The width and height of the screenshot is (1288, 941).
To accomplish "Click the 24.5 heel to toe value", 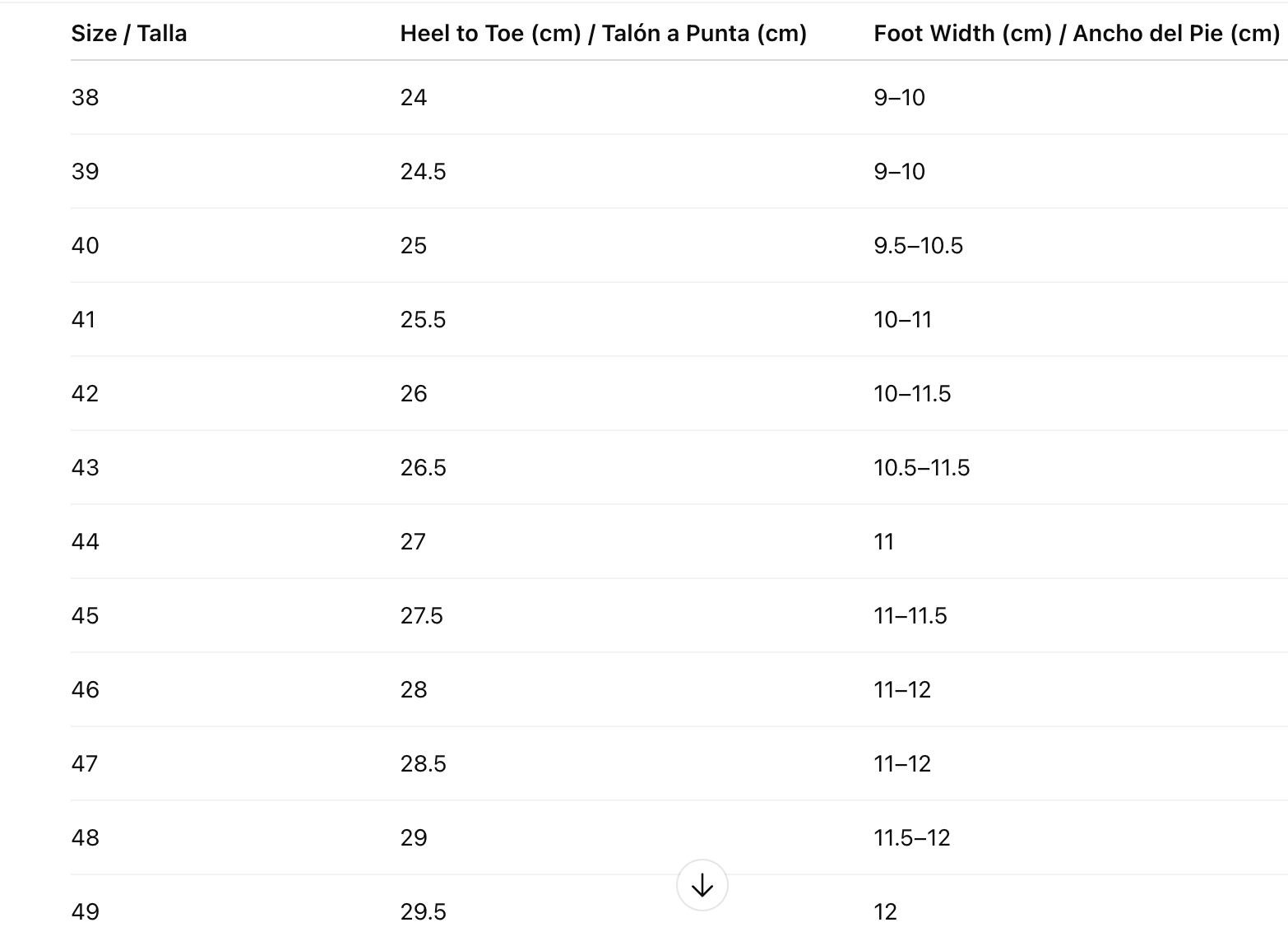I will pos(423,172).
